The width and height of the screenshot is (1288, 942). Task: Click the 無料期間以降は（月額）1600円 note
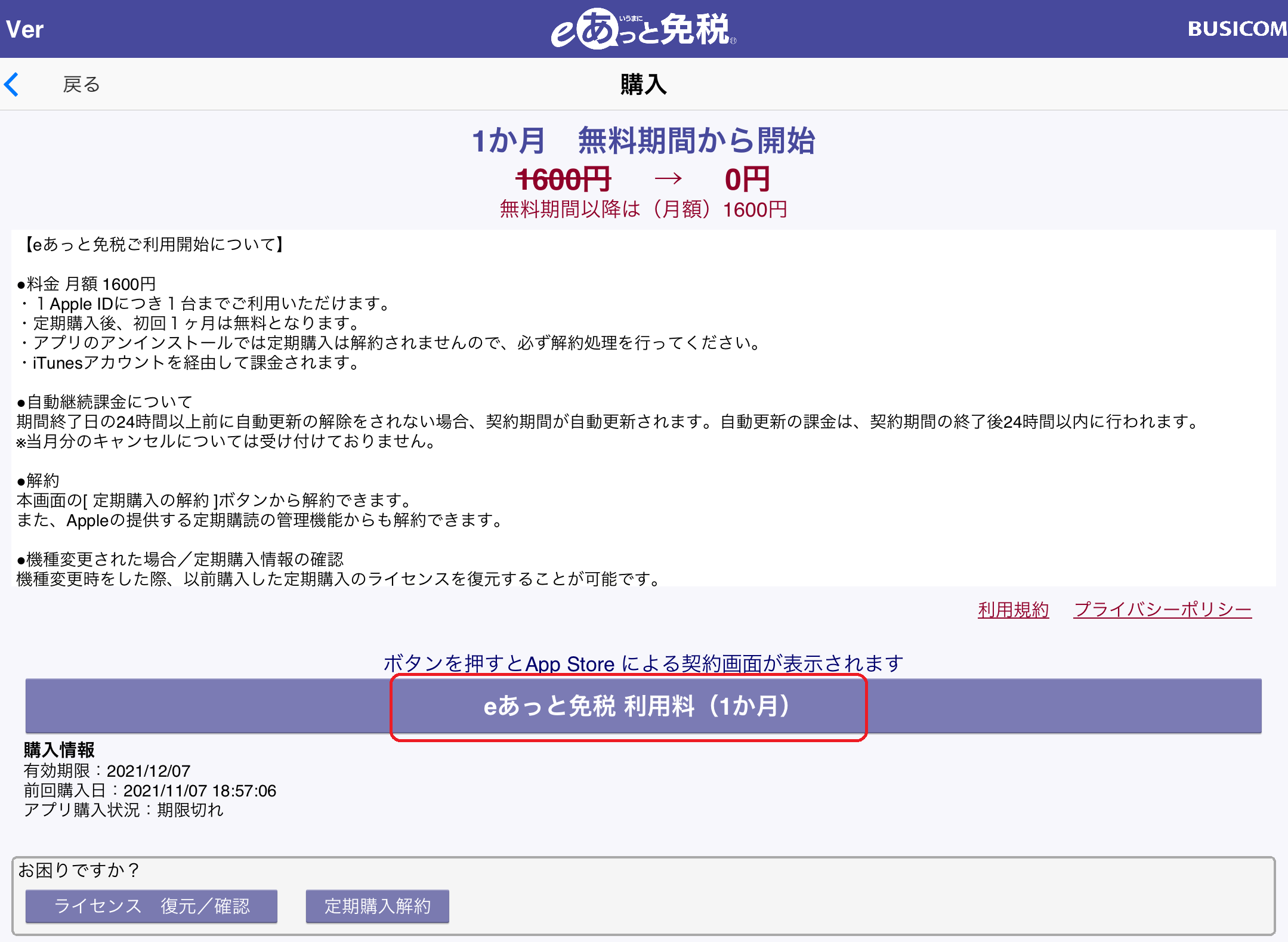click(643, 209)
